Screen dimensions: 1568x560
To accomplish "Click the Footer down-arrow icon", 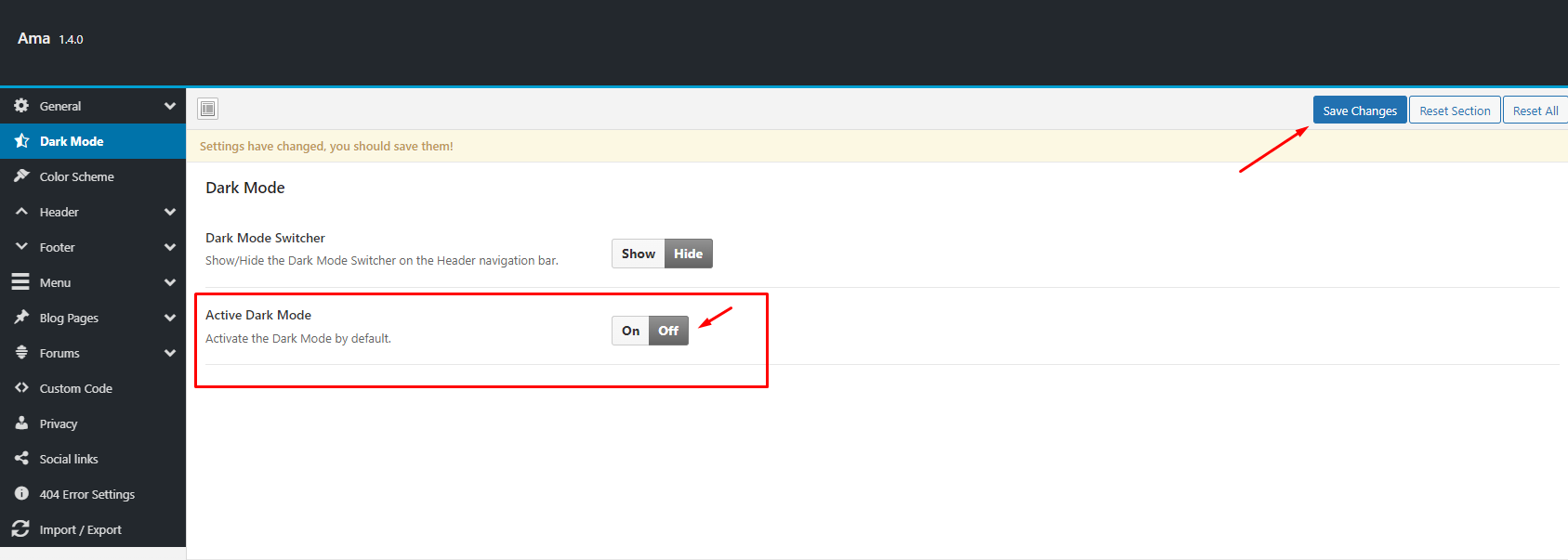I will coord(21,247).
